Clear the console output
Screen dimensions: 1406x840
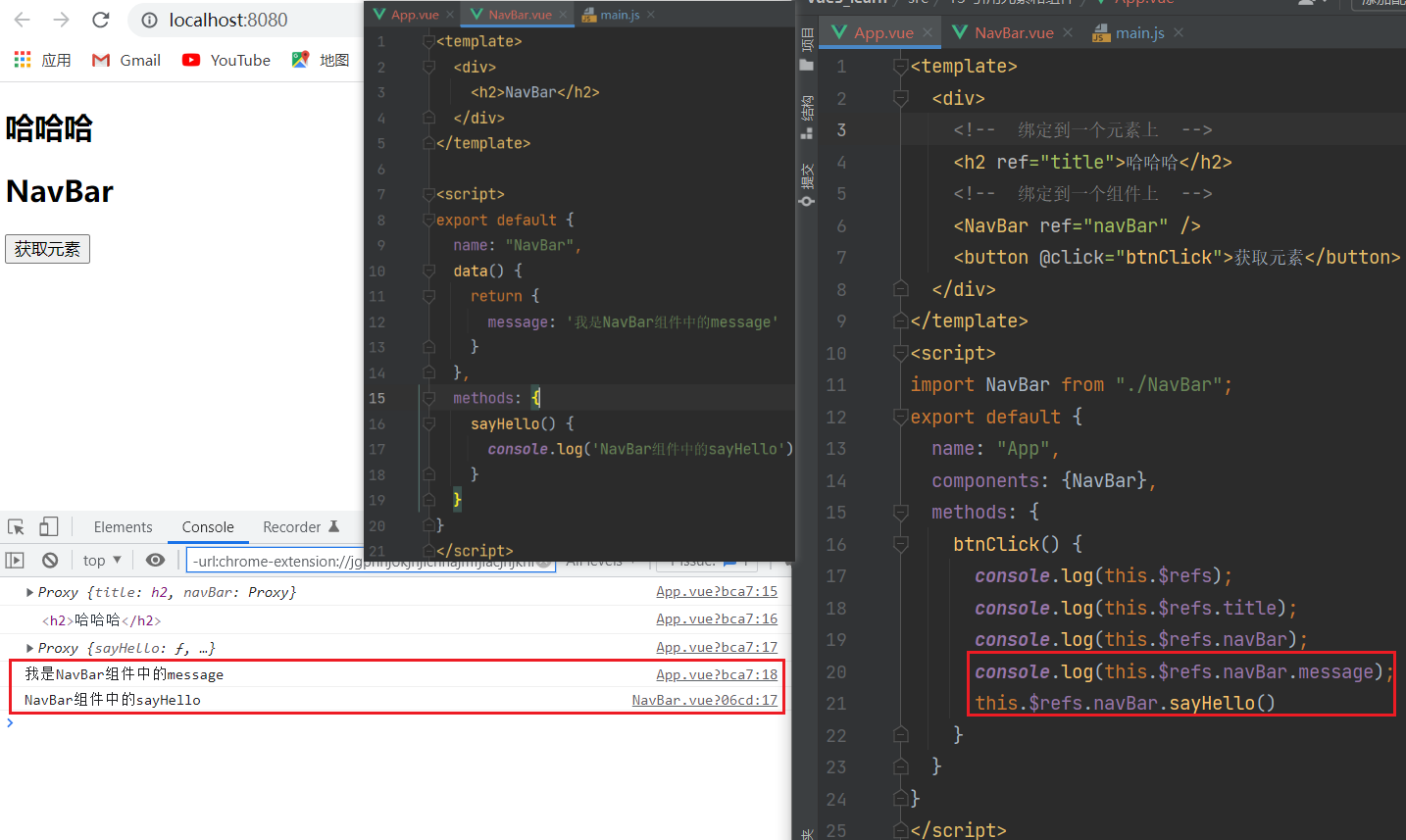pyautogui.click(x=50, y=560)
